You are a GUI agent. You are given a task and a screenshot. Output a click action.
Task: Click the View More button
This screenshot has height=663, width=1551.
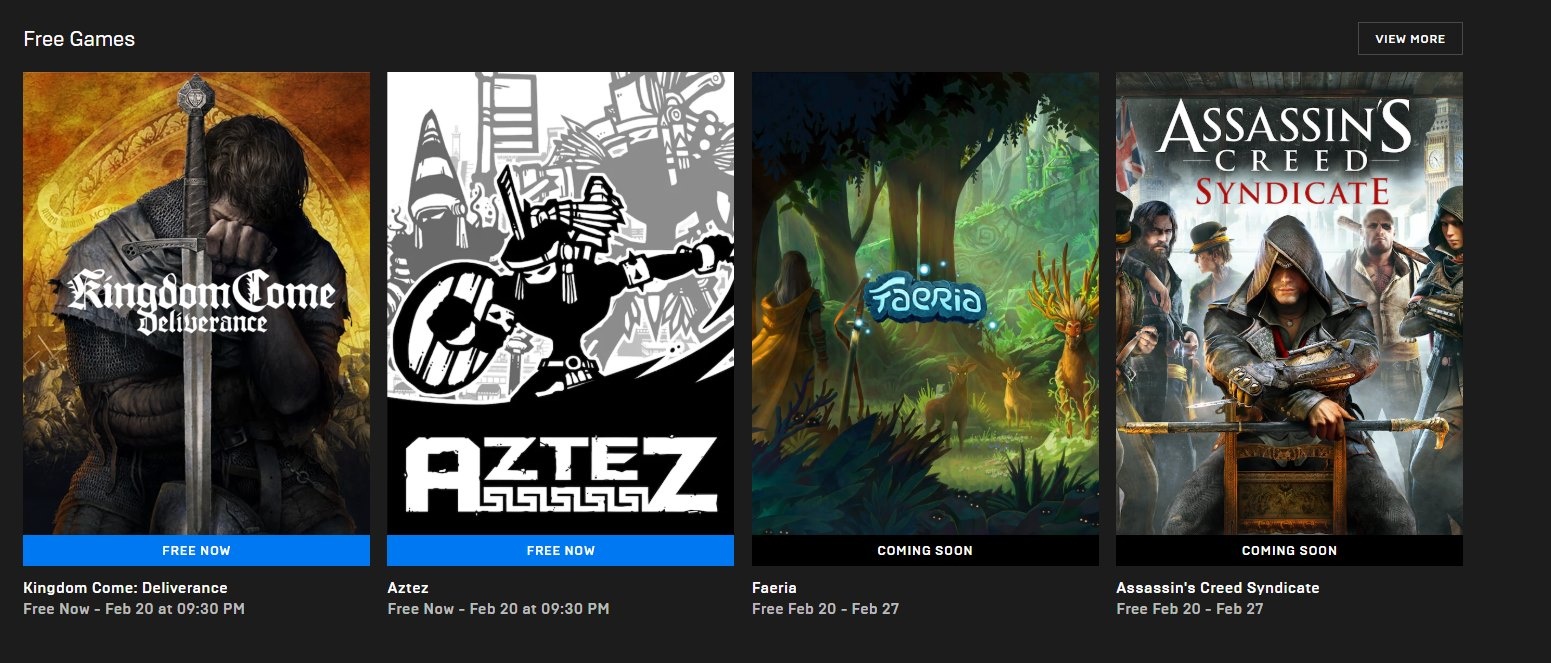[1410, 39]
